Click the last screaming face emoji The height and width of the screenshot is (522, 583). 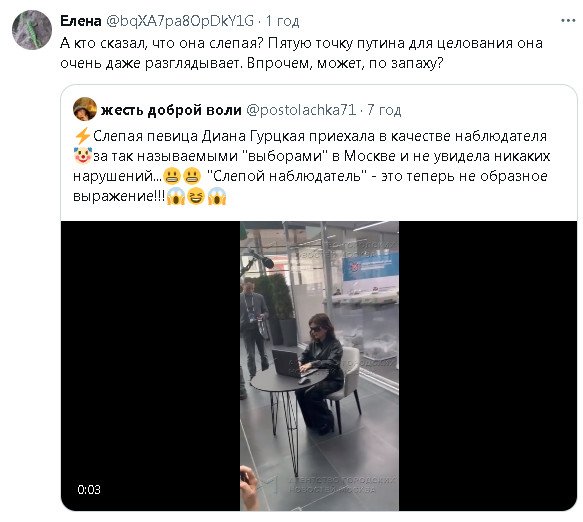click(217, 196)
